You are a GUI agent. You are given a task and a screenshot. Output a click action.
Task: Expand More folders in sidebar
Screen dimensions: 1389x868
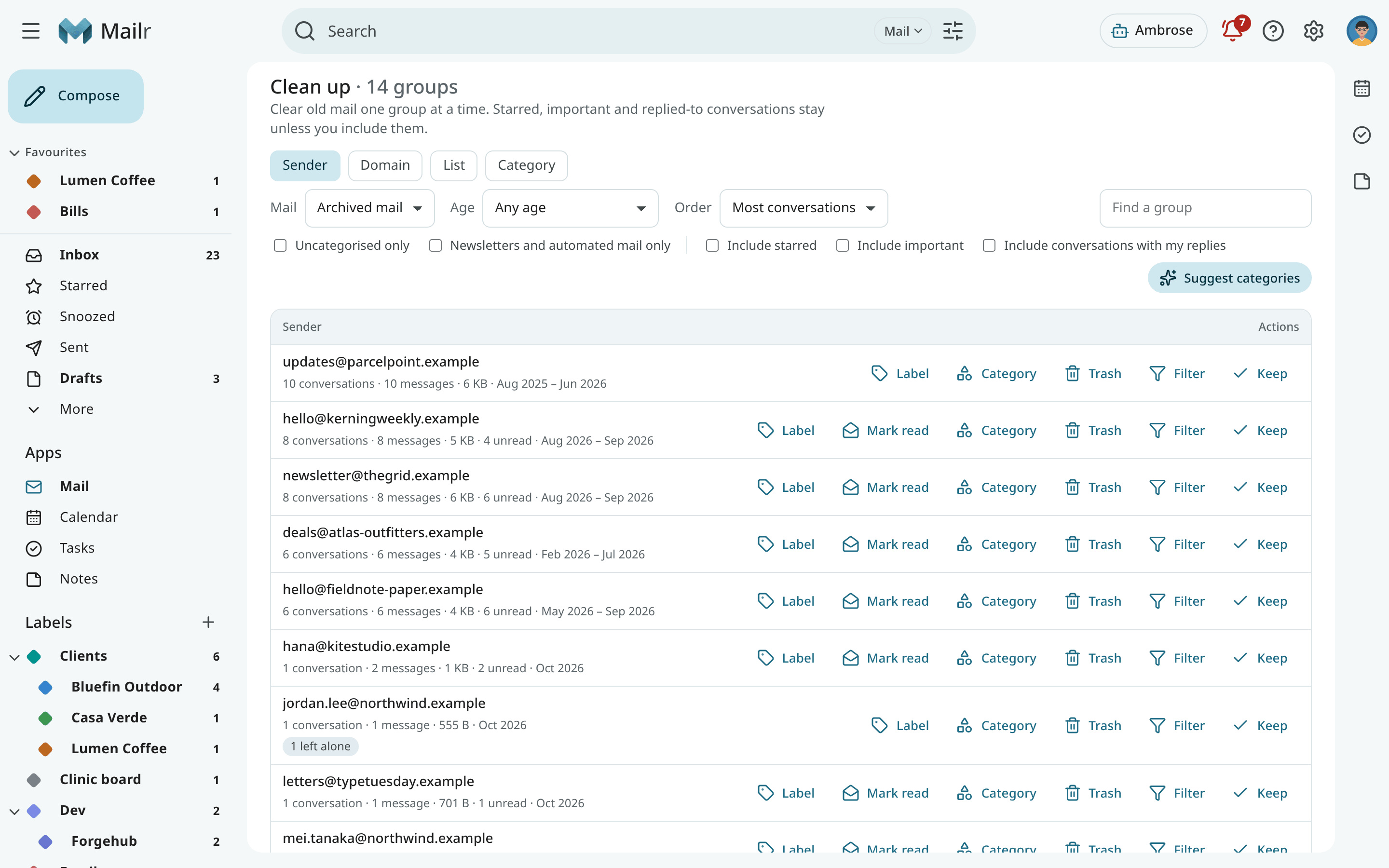pos(77,409)
